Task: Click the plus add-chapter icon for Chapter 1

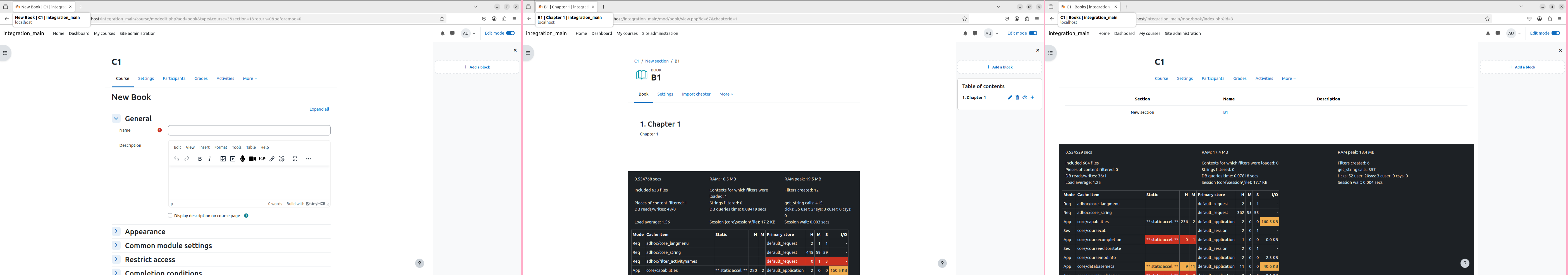Action: coord(1032,98)
